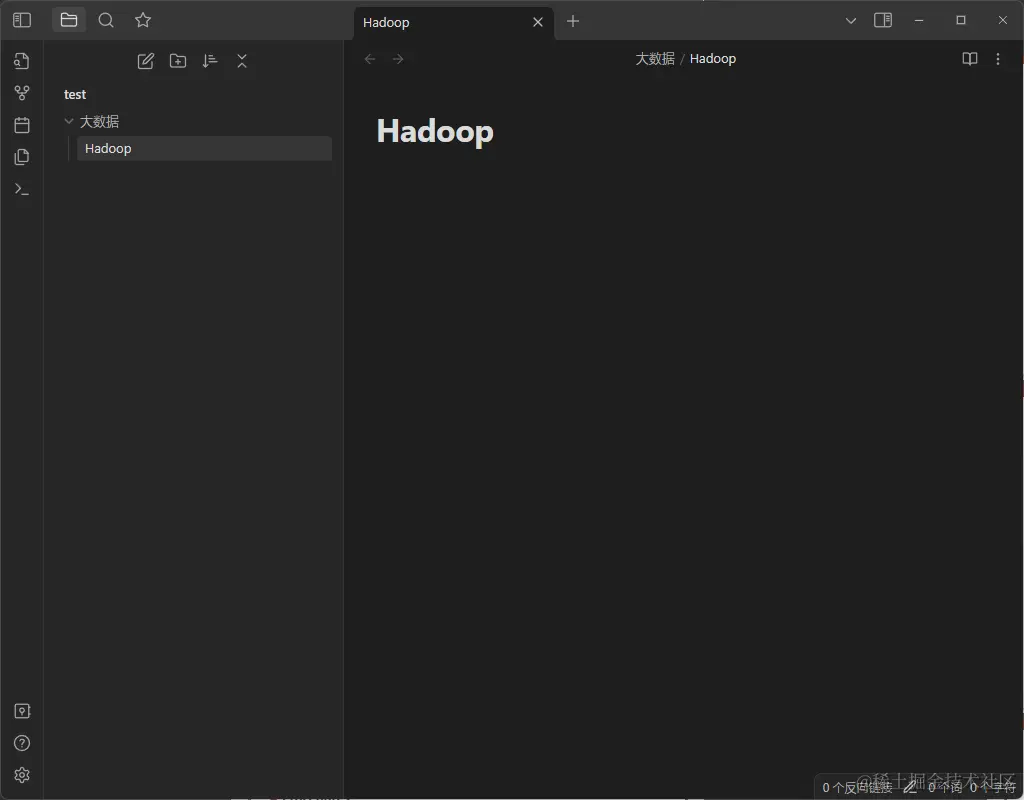Click Hadoop in the breadcrumb
Image resolution: width=1024 pixels, height=800 pixels.
(x=712, y=59)
